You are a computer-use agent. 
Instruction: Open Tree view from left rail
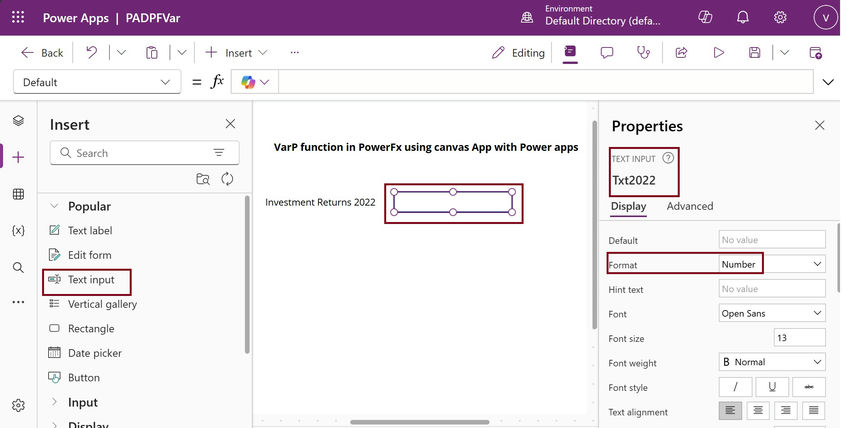point(18,120)
